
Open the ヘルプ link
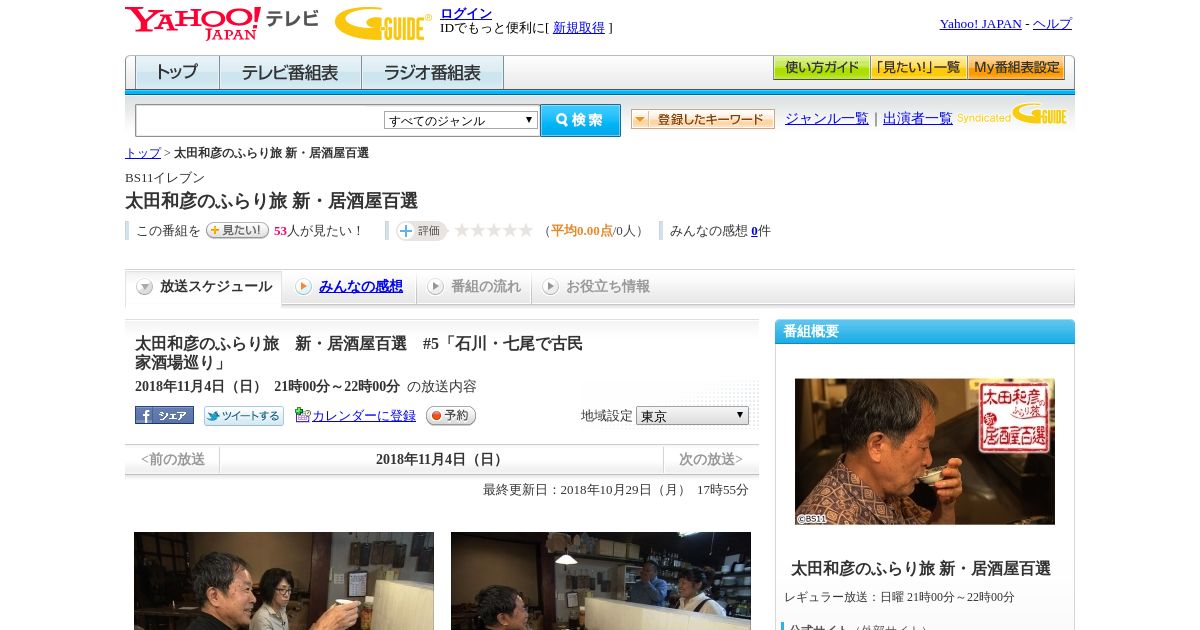click(1052, 24)
